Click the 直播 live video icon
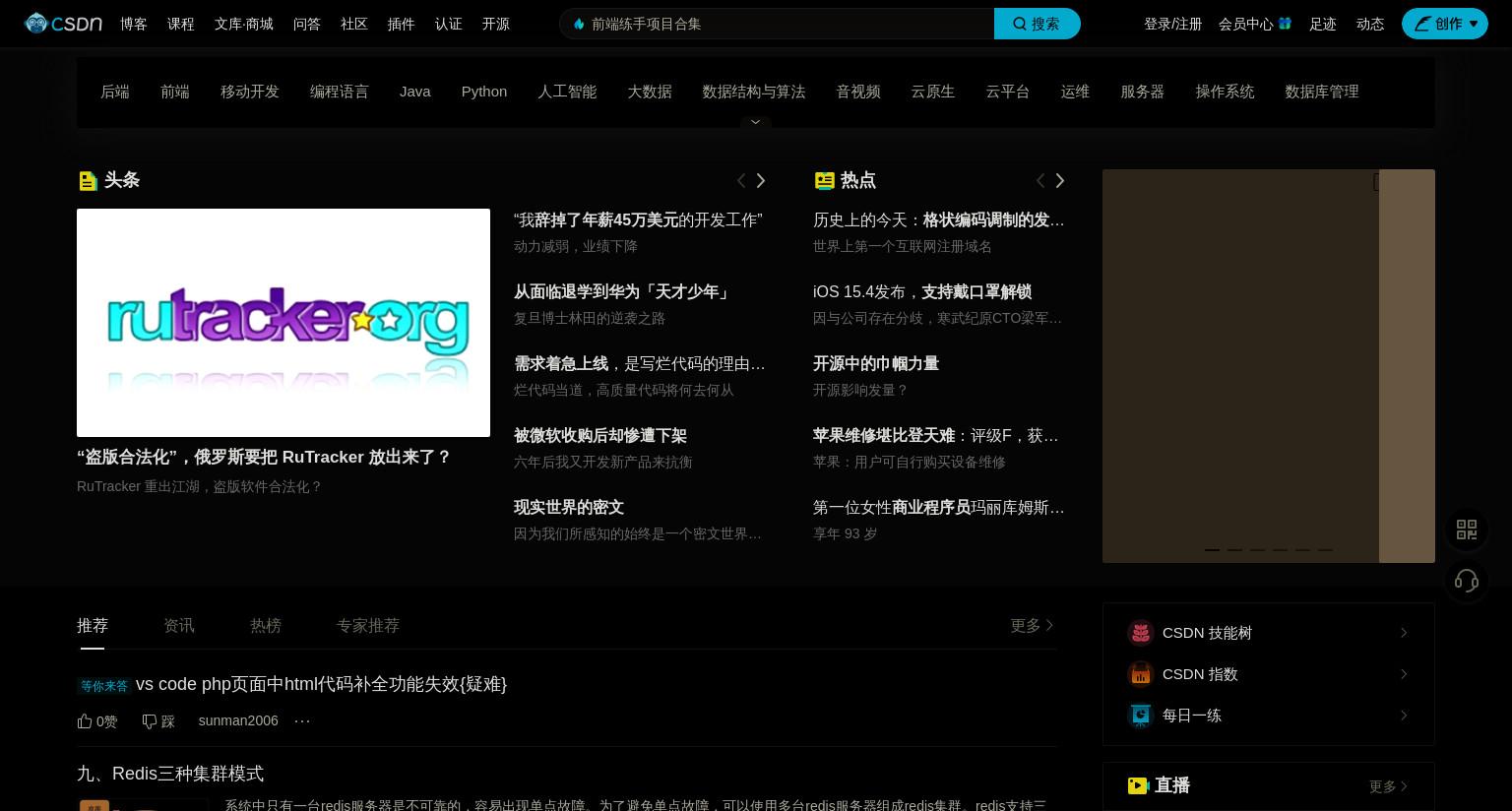The height and width of the screenshot is (811, 1512). tap(1138, 785)
